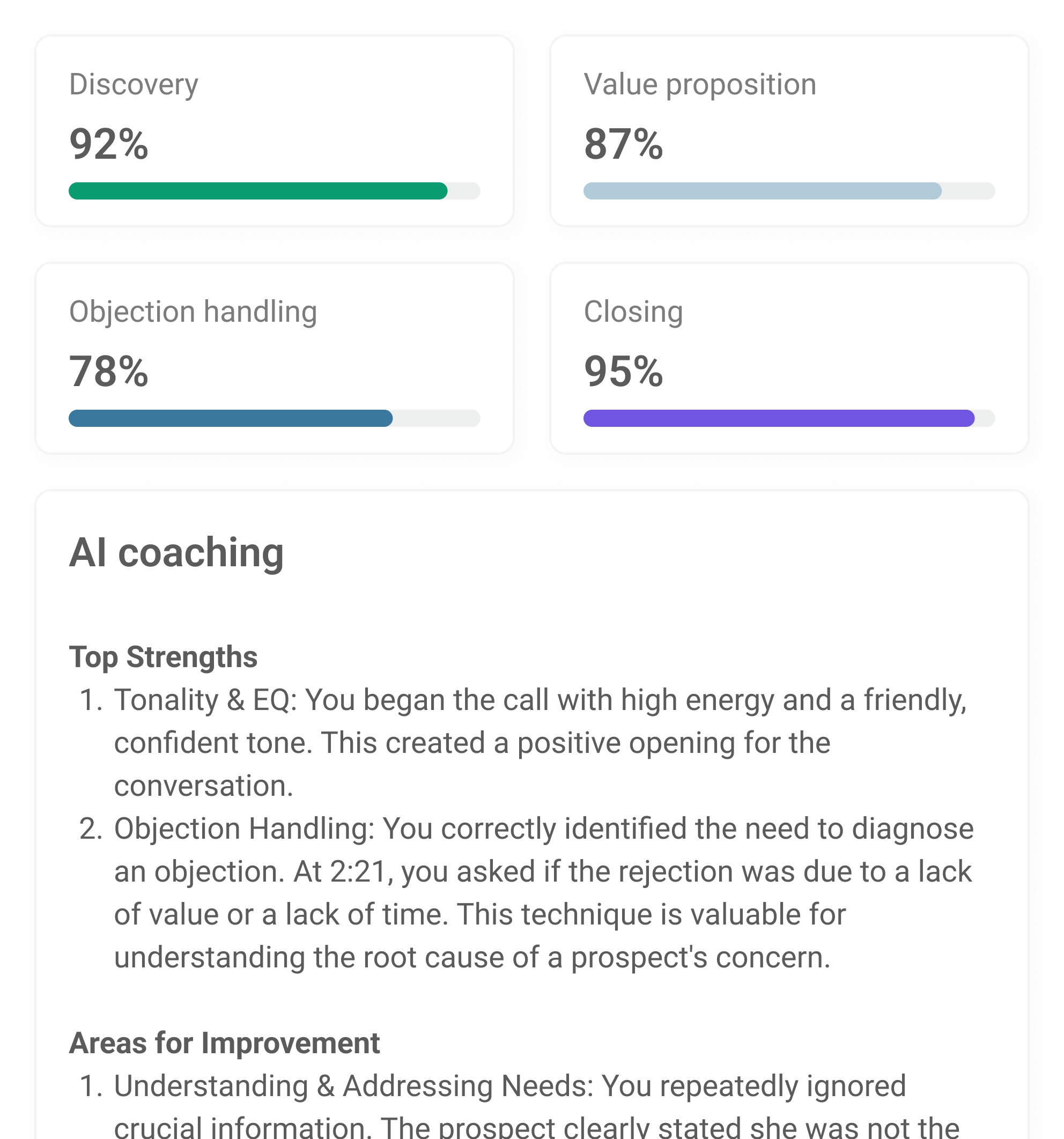This screenshot has height=1139, width=1064.
Task: Click the green Discovery progress bar
Action: [258, 191]
